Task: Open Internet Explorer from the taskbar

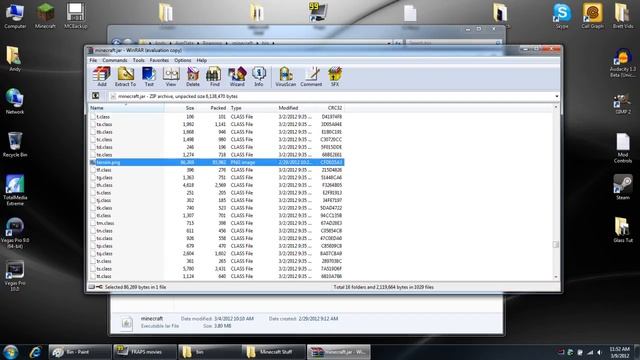Action: point(36,352)
